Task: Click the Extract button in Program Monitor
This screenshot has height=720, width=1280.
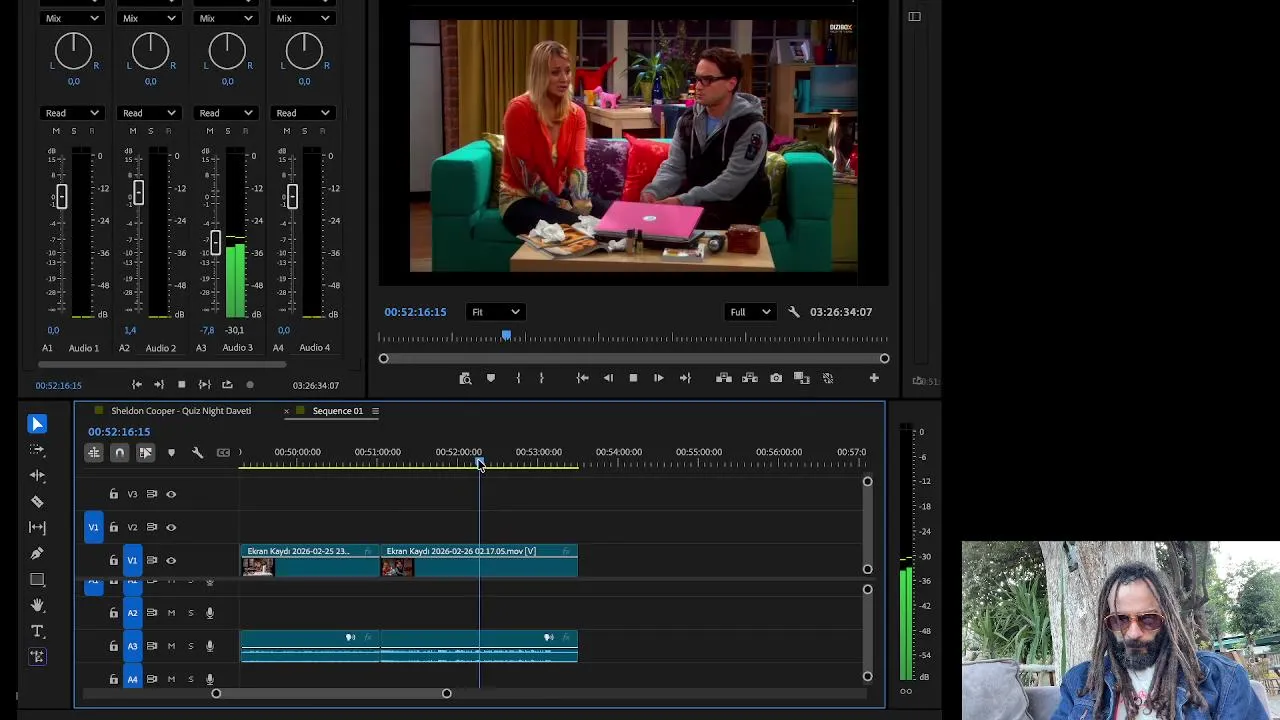Action: 750,378
